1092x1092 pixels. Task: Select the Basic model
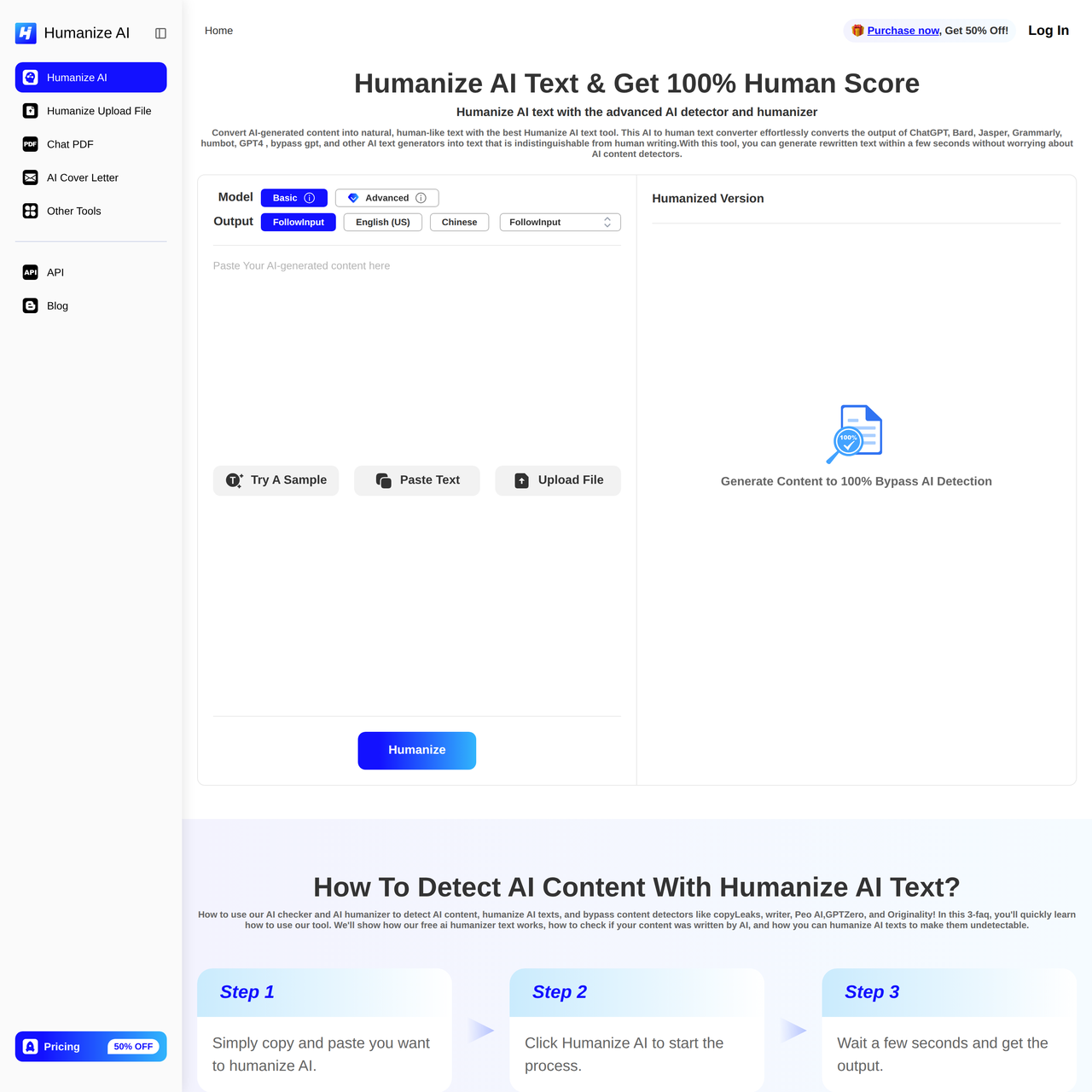(294, 198)
